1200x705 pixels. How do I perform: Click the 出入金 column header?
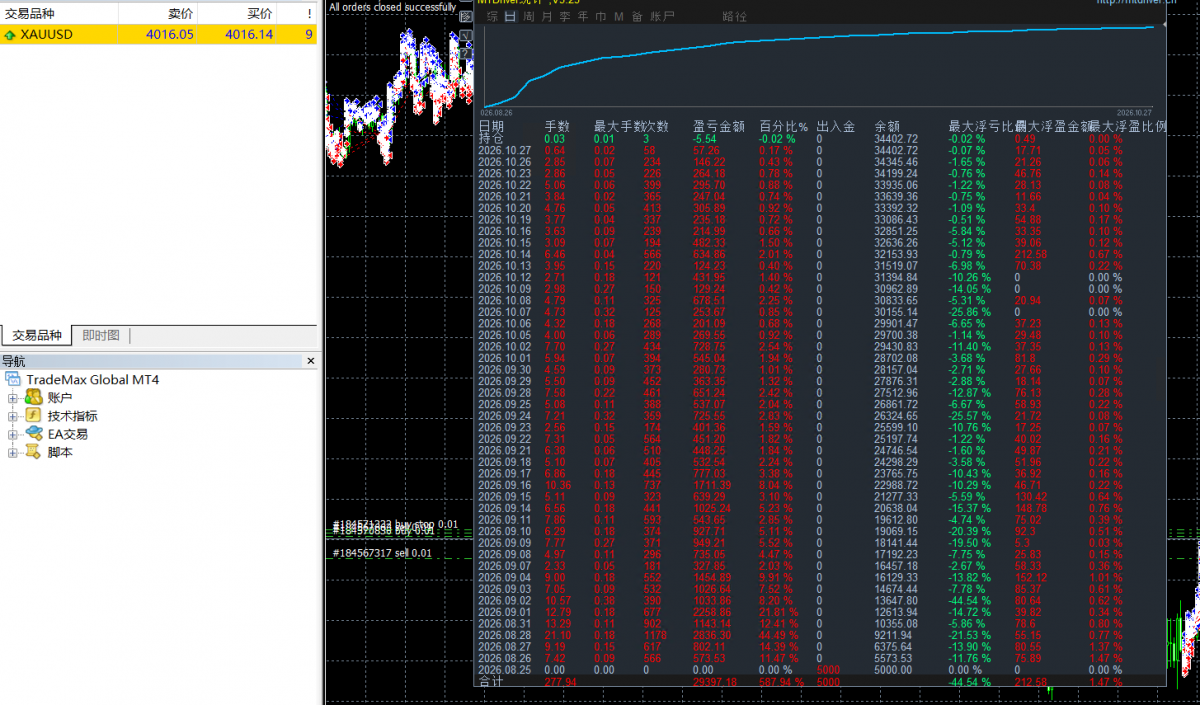point(836,126)
